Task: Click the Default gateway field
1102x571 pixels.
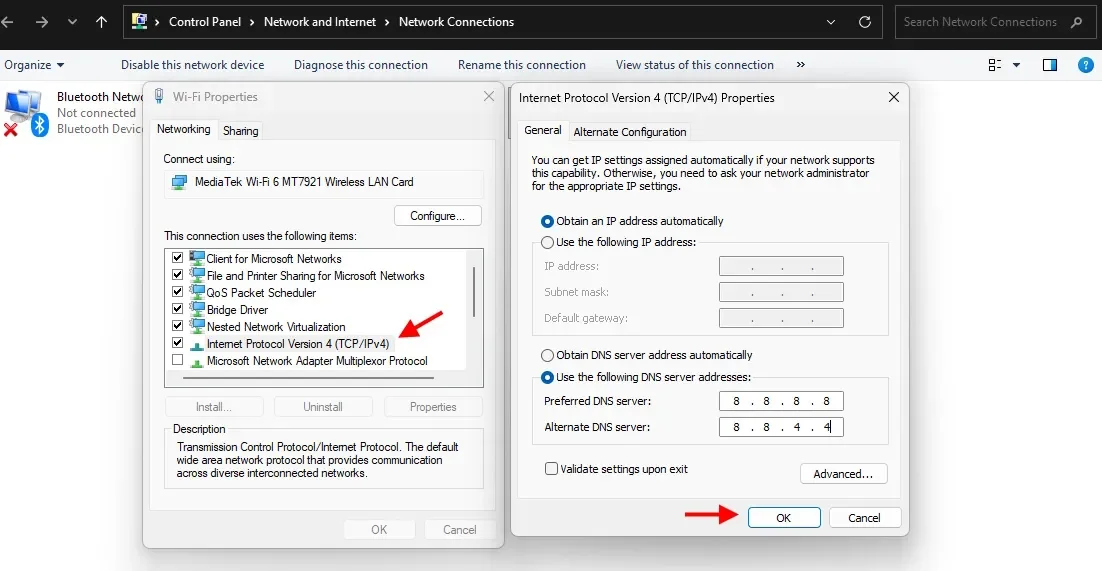Action: click(x=781, y=318)
